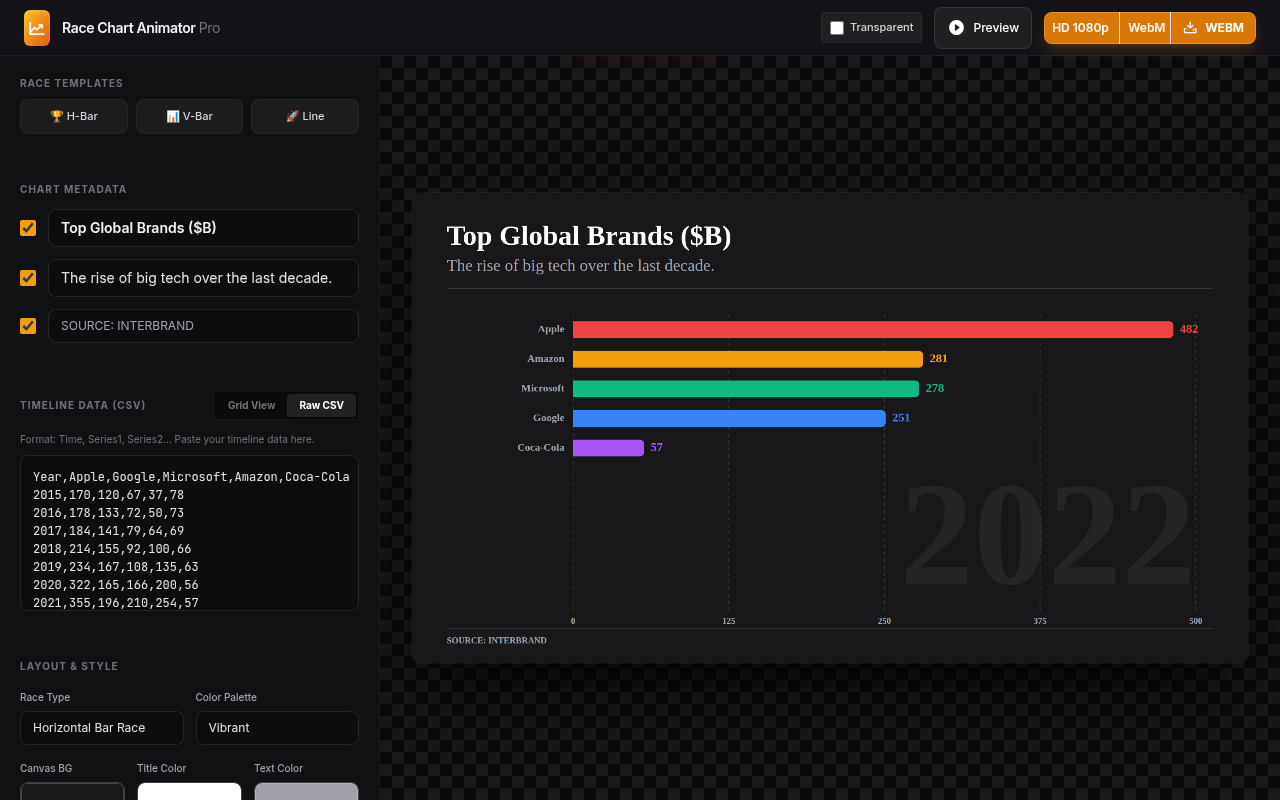Viewport: 1280px width, 800px height.
Task: Enable the Transparent background checkbox
Action: pos(837,28)
